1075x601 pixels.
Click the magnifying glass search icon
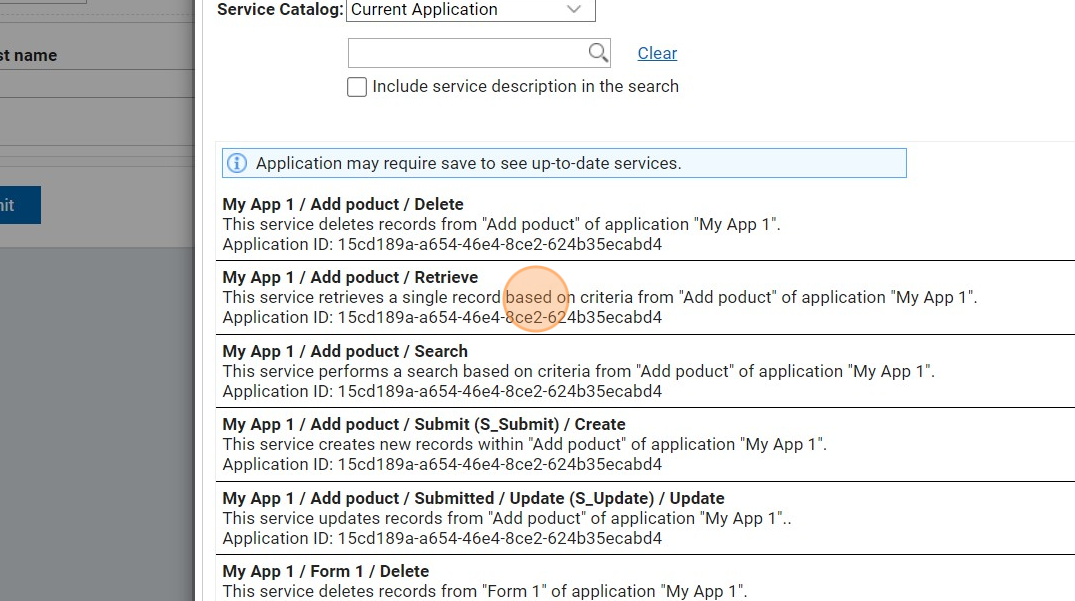pos(598,53)
